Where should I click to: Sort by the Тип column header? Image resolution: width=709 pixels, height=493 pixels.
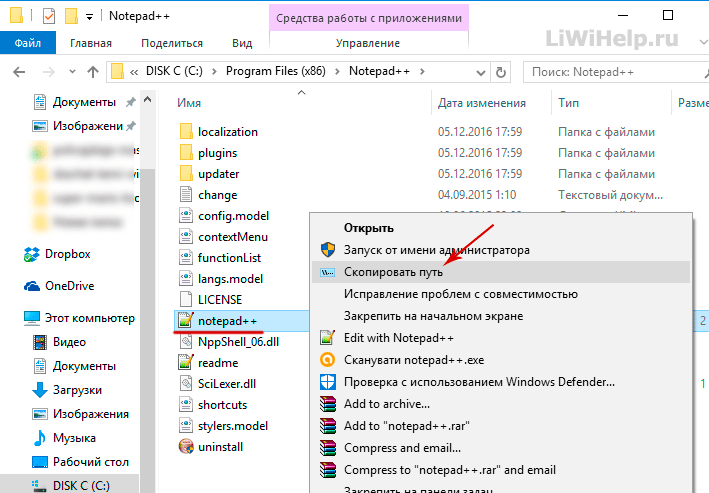(x=568, y=103)
